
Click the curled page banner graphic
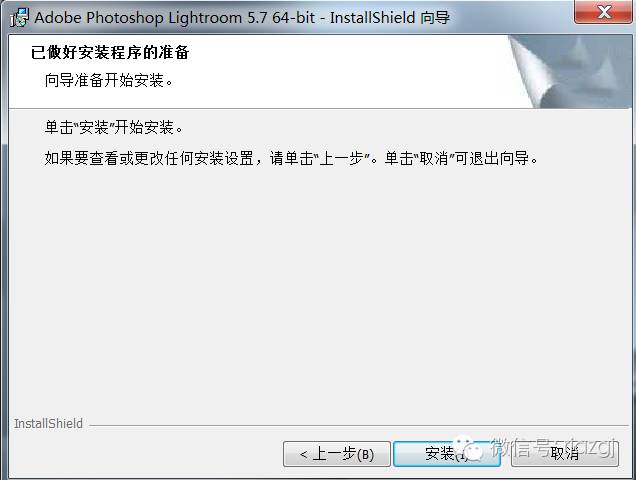click(570, 72)
